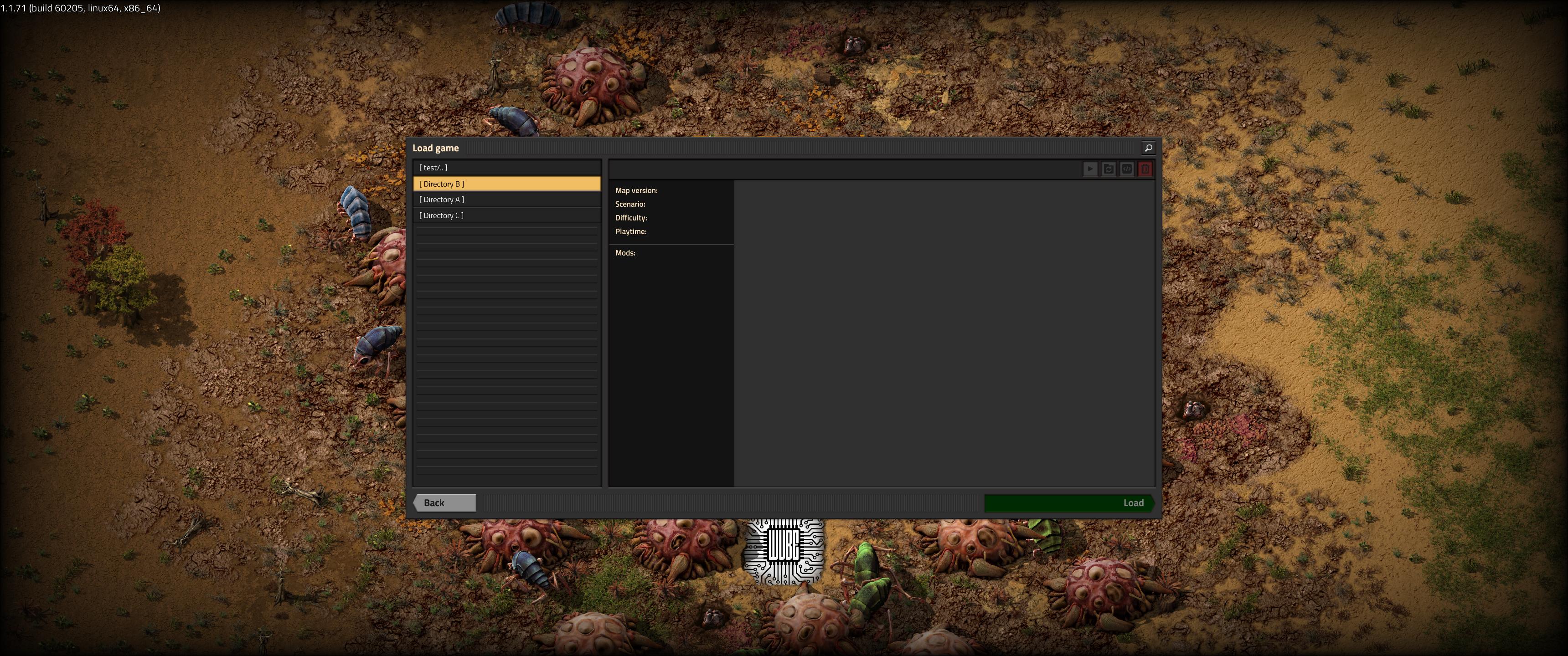
Task: Click the Load game window title
Action: pyautogui.click(x=436, y=148)
